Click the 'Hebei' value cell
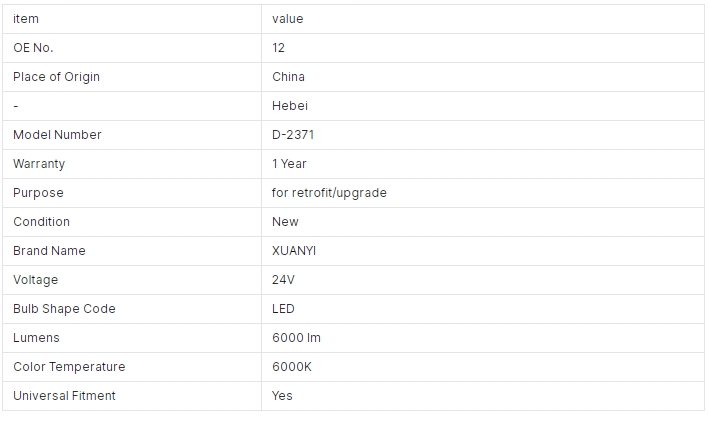709x421 pixels. point(482,106)
